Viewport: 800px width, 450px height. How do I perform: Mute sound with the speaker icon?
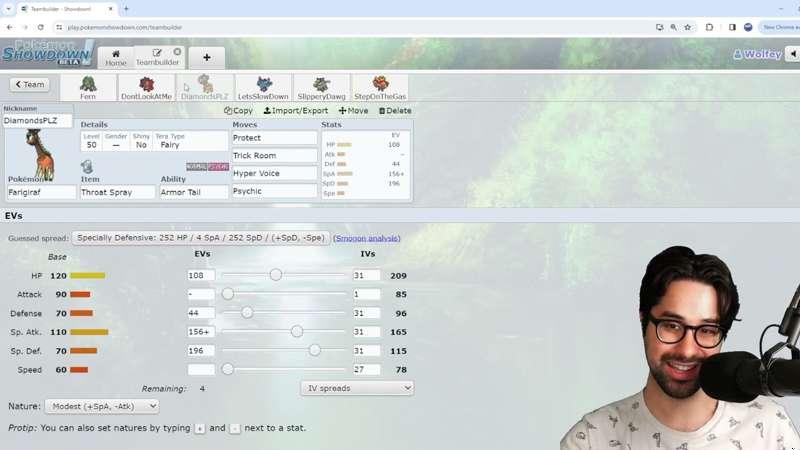pos(793,54)
